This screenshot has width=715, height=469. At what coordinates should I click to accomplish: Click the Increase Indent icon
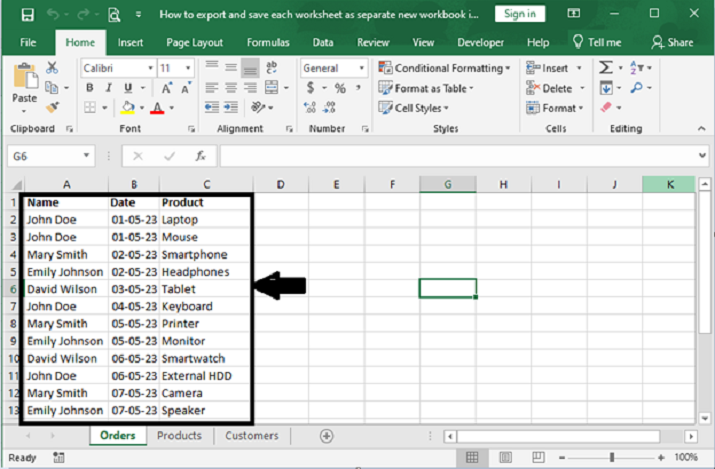point(231,108)
